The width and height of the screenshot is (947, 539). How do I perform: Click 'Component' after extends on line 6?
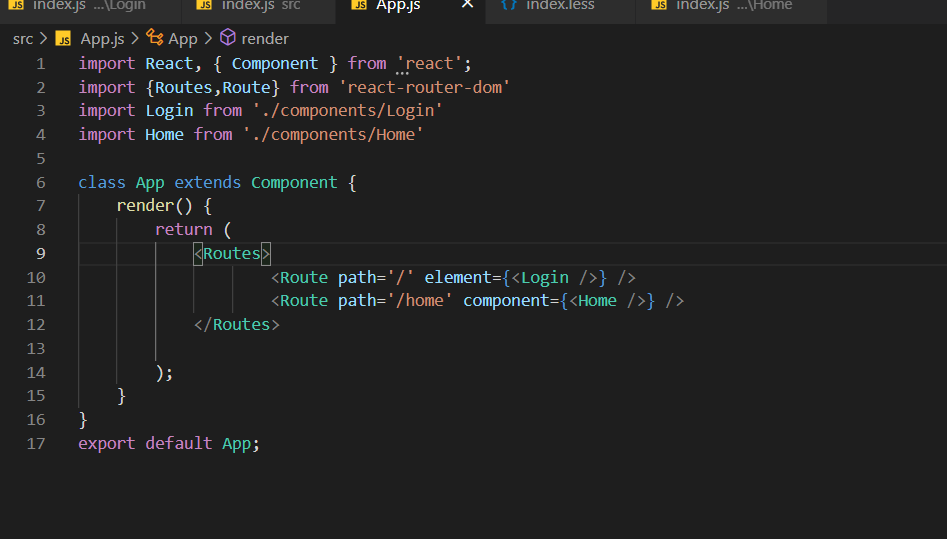[x=294, y=182]
